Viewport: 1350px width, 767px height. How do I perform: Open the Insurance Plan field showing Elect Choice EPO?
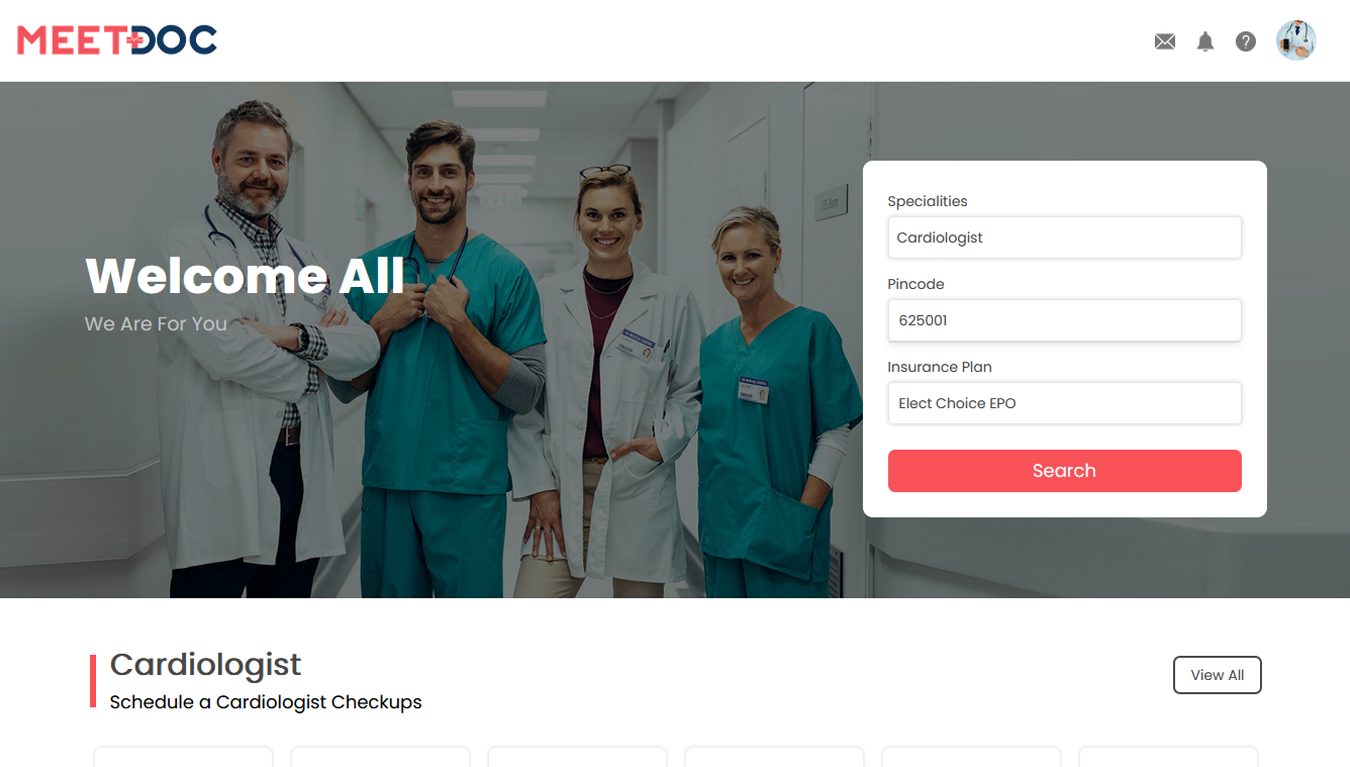tap(1064, 403)
